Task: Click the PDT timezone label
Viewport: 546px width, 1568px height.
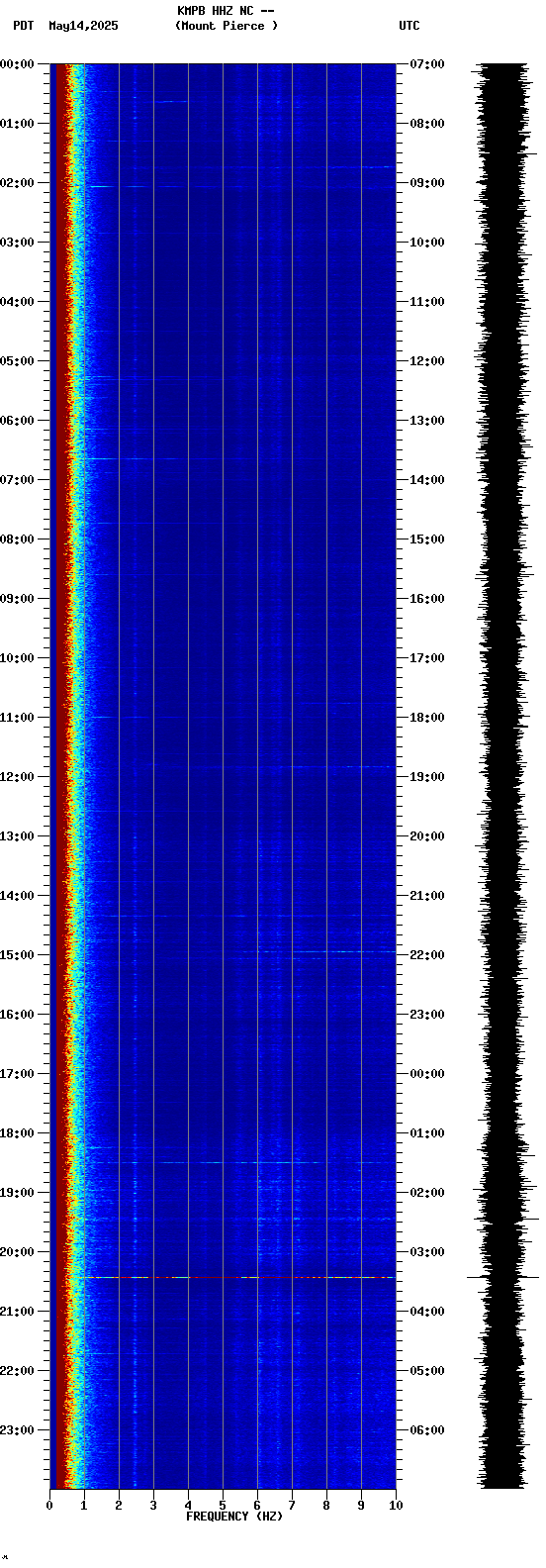Action: click(24, 26)
